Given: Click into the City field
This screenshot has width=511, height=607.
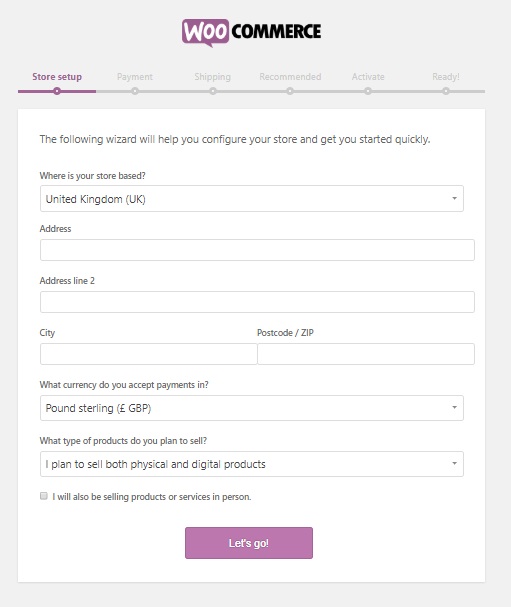Looking at the screenshot, I should point(149,354).
